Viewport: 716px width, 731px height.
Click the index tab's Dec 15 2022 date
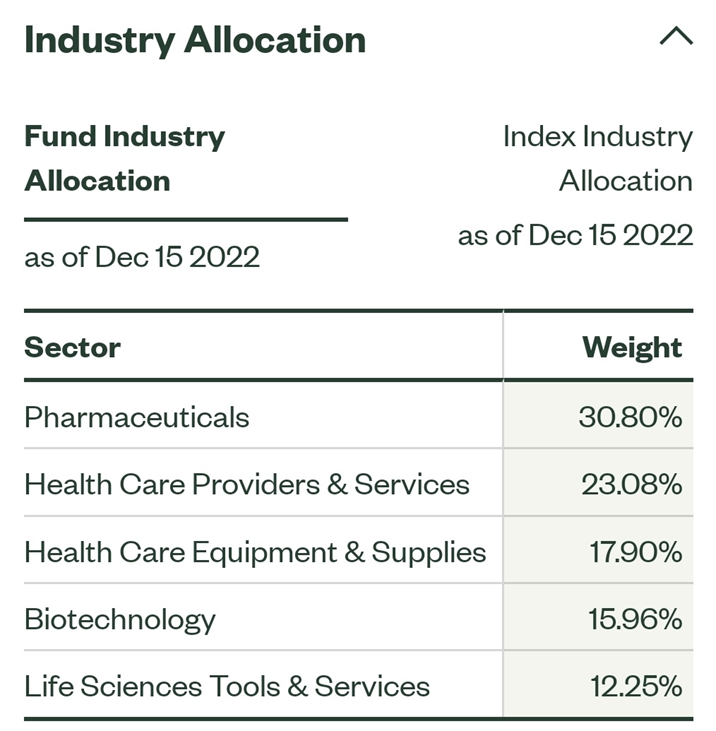click(611, 234)
